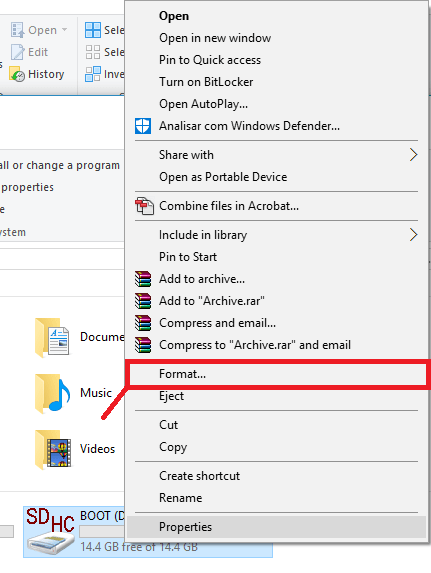Select the SDHC BOOT drive icon
Image resolution: width=431 pixels, height=573 pixels.
coord(50,531)
